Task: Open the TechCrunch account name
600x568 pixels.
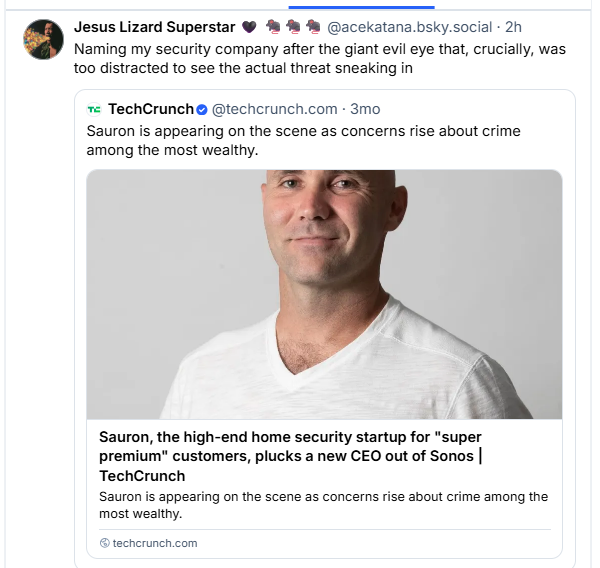Action: click(150, 109)
